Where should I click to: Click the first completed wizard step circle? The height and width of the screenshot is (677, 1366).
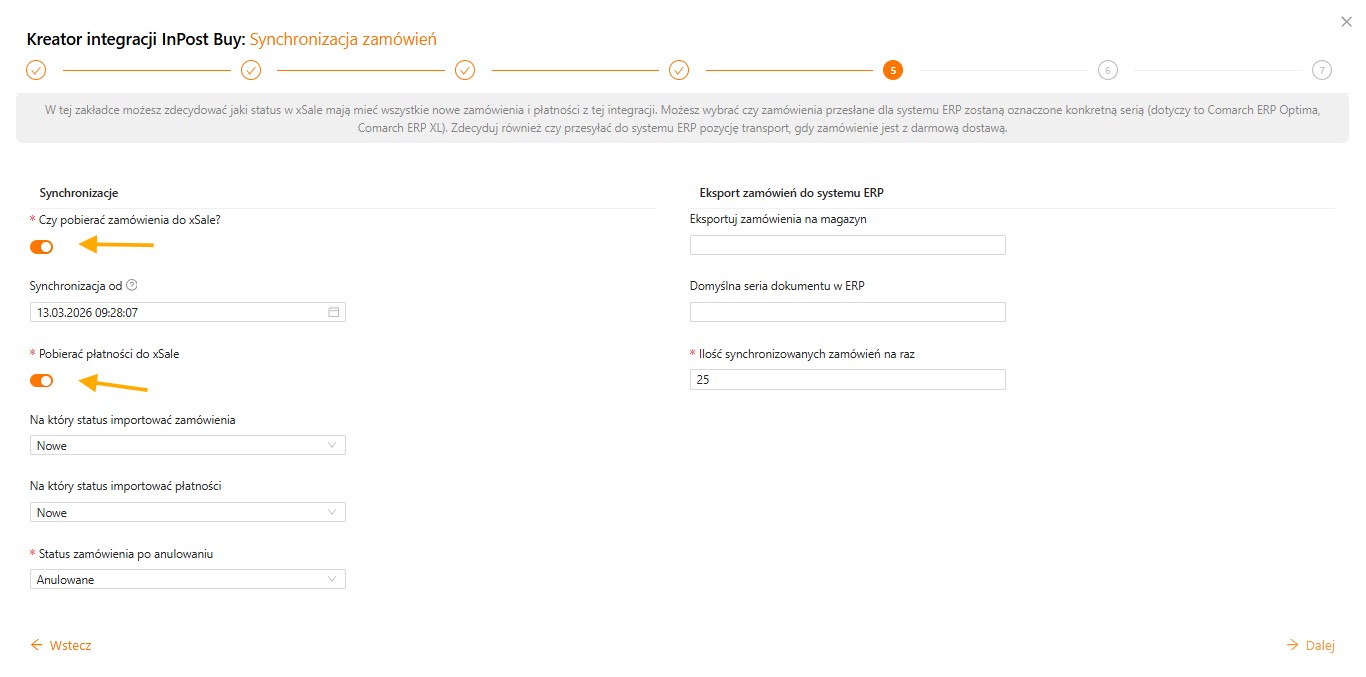pyautogui.click(x=36, y=70)
